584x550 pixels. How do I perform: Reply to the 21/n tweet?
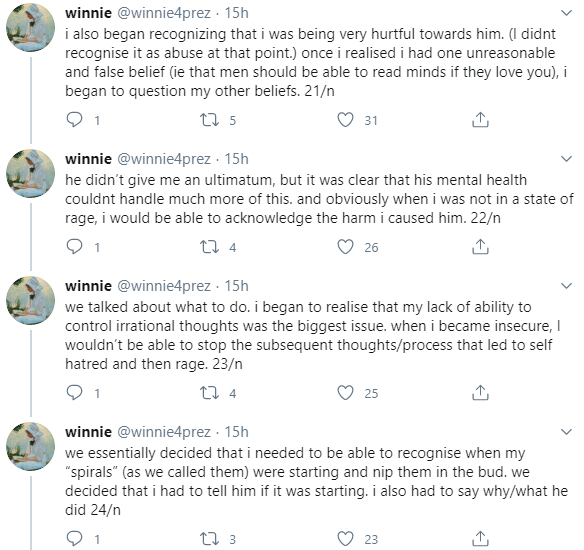point(74,120)
